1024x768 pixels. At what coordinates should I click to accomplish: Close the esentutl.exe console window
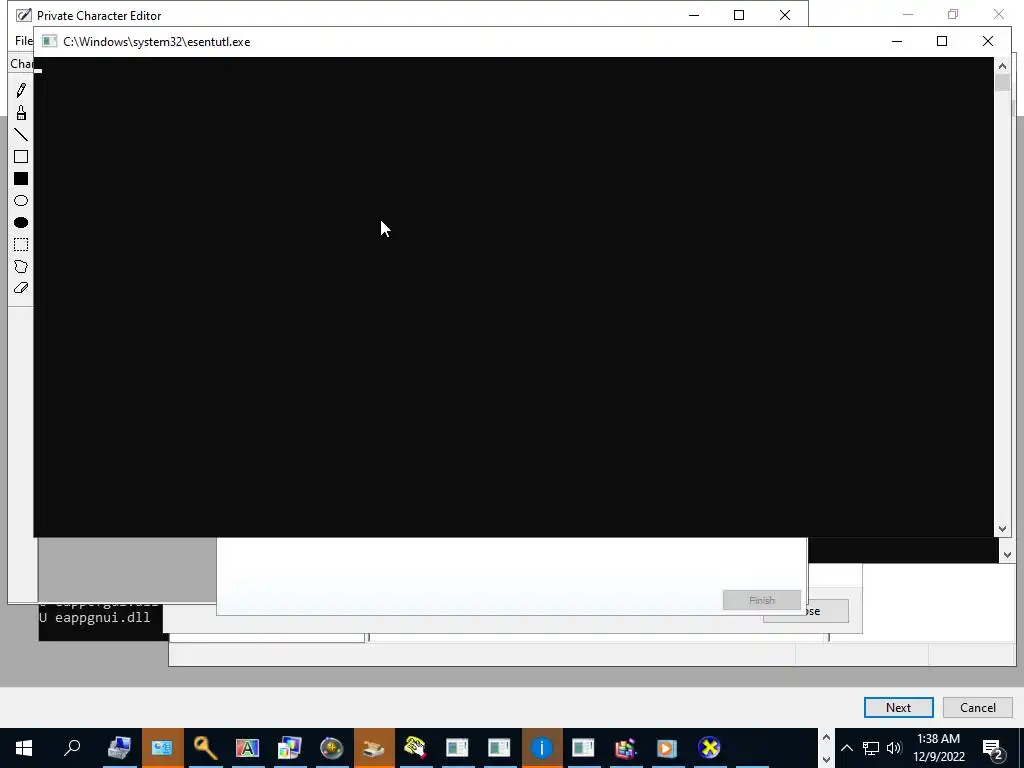coord(987,41)
